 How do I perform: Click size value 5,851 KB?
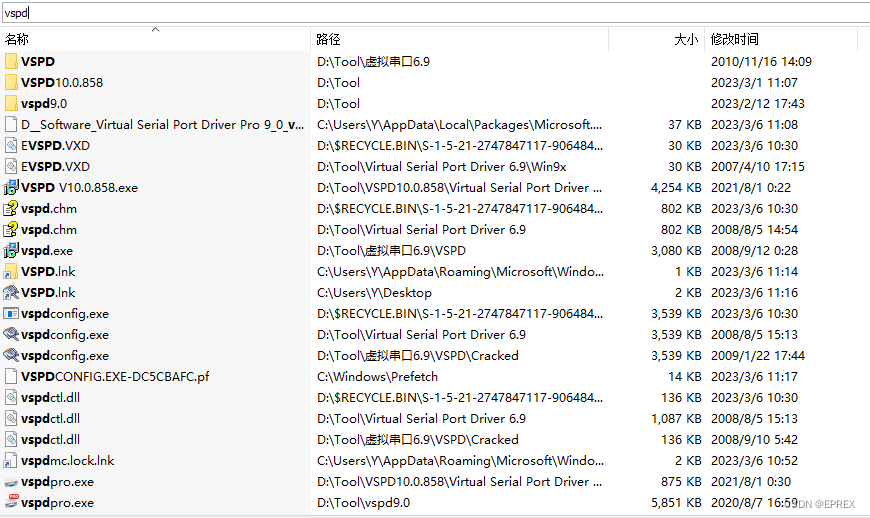tap(676, 502)
